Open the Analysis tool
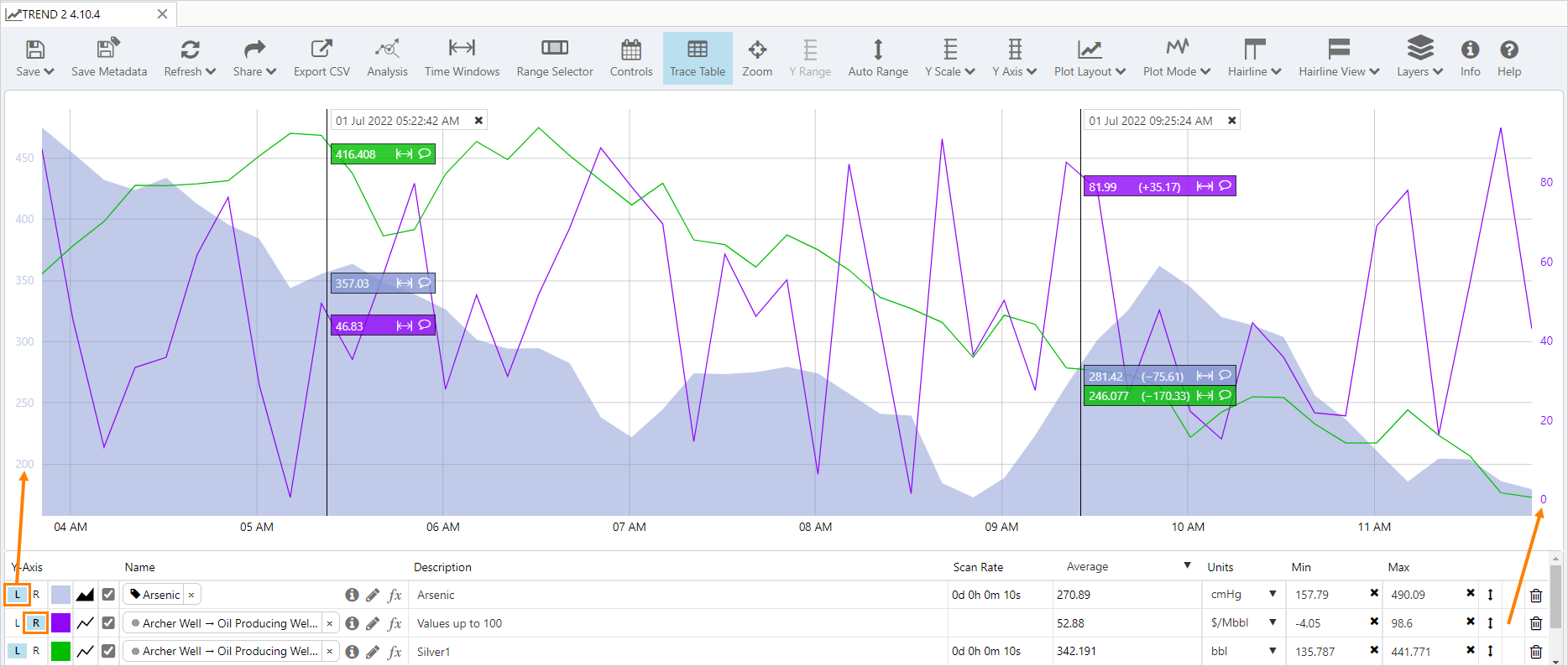 [x=387, y=58]
